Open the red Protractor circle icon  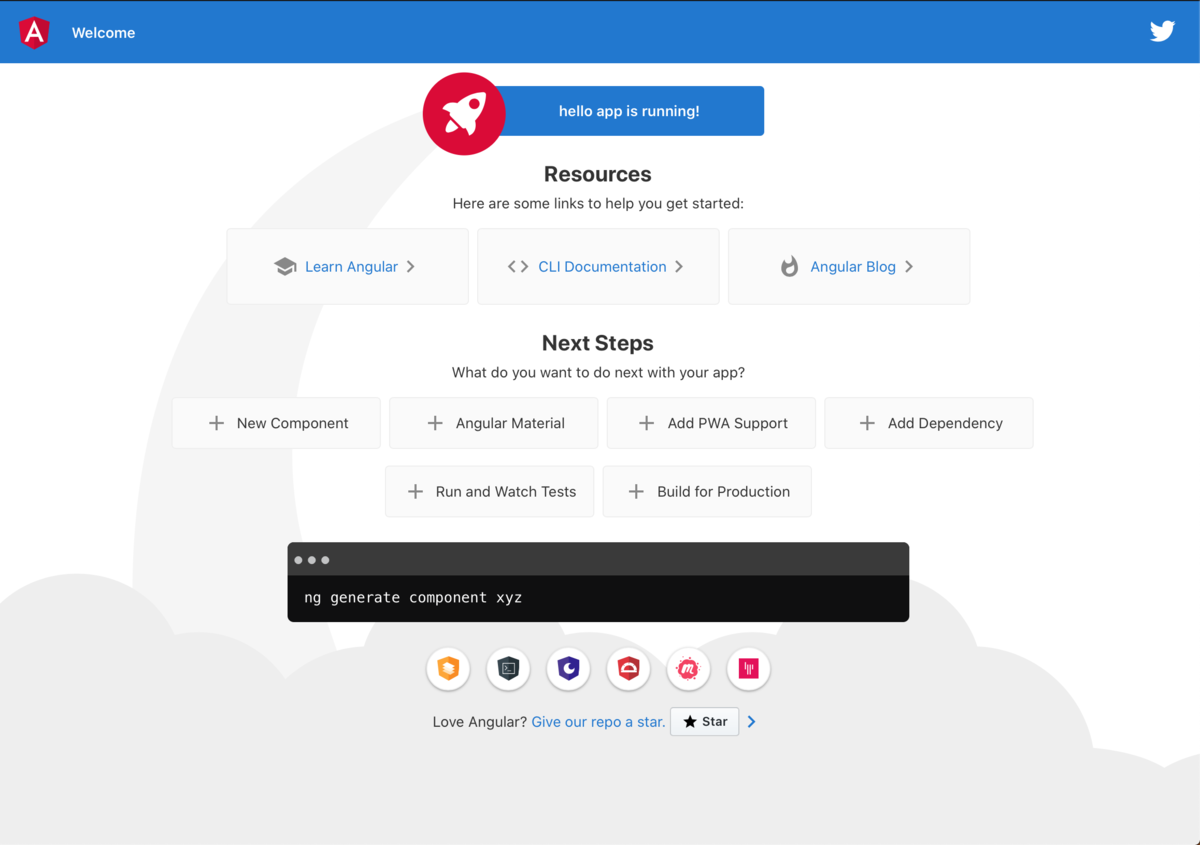click(629, 669)
